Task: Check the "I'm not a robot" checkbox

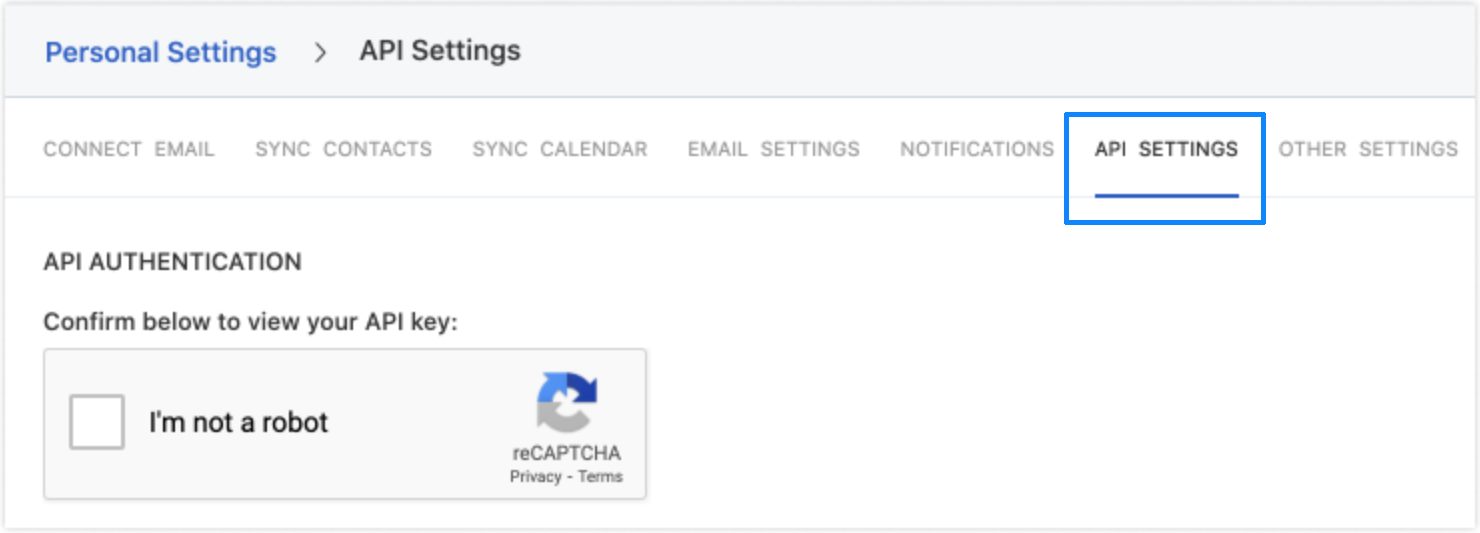Action: click(x=97, y=422)
